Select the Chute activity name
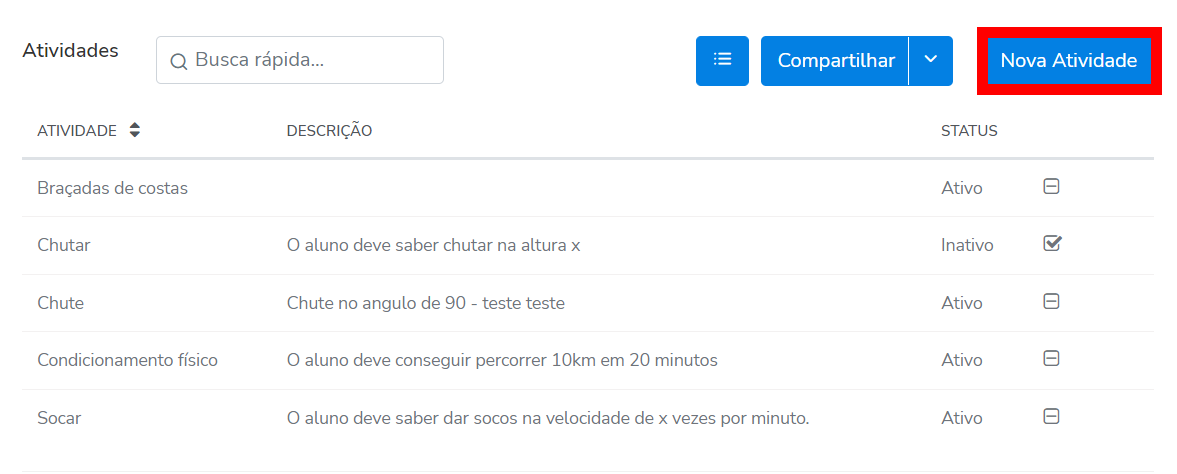Image resolution: width=1177 pixels, height=474 pixels. pos(60,303)
